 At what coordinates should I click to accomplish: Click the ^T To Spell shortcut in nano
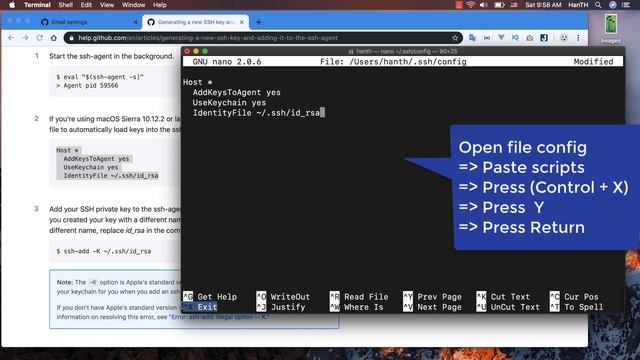(577, 307)
